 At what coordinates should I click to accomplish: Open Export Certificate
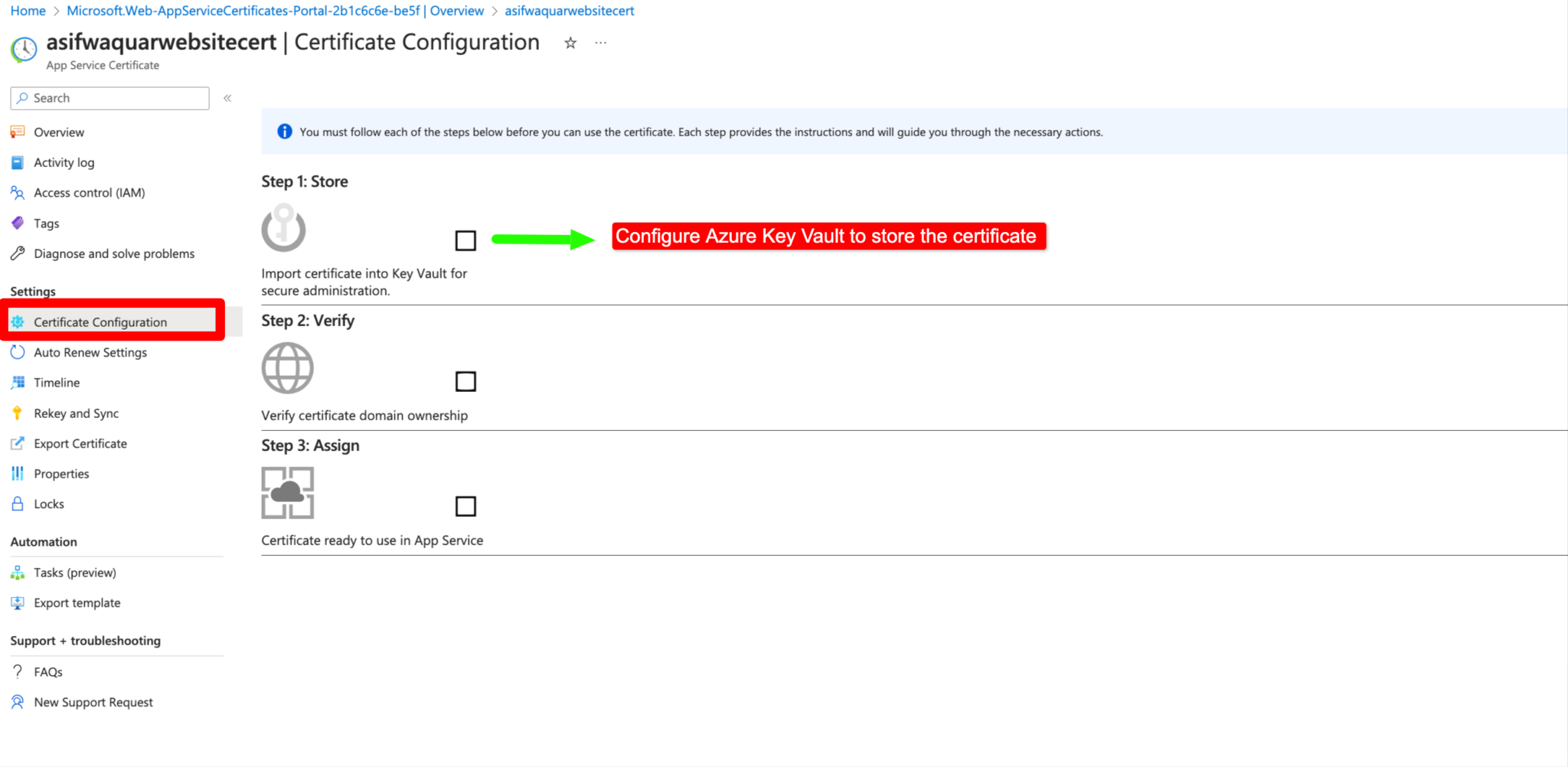point(80,443)
